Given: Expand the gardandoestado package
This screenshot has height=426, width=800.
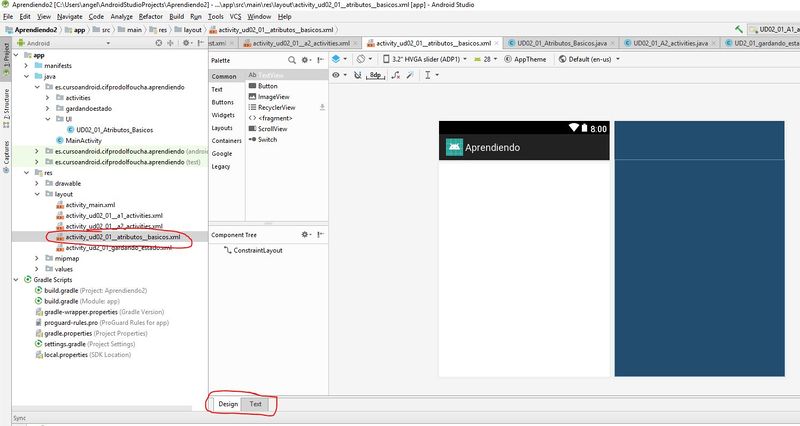Looking at the screenshot, I should [47, 109].
